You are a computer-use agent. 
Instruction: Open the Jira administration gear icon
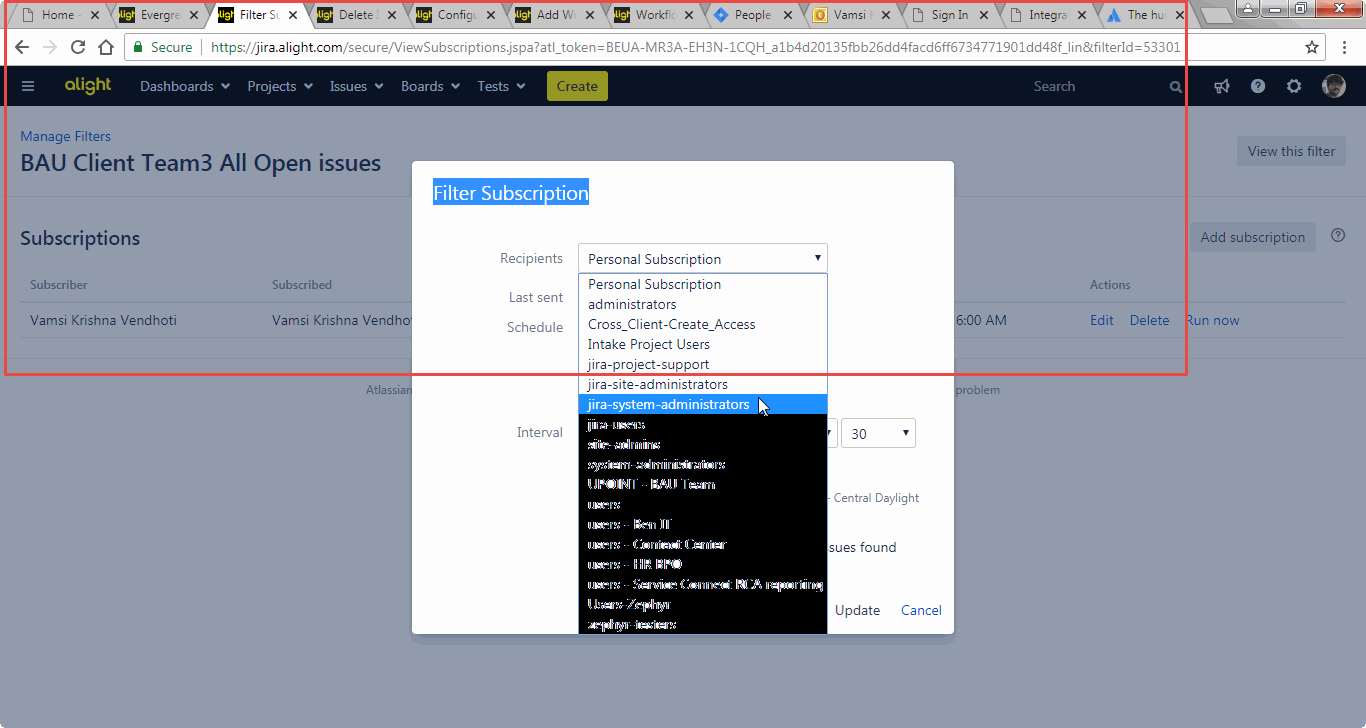coord(1294,86)
